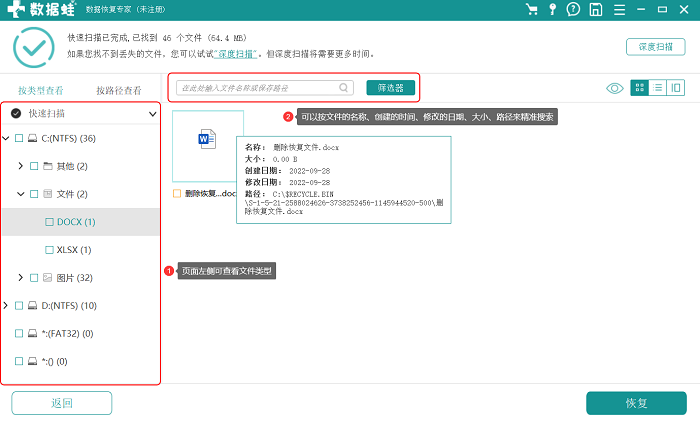The height and width of the screenshot is (427, 700).
Task: Select the XLSX (1) tree row
Action: 81,250
